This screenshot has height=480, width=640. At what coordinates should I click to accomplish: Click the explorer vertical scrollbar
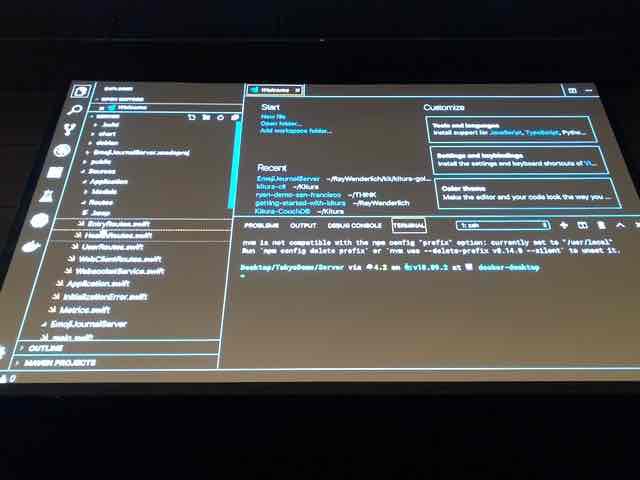click(x=233, y=164)
